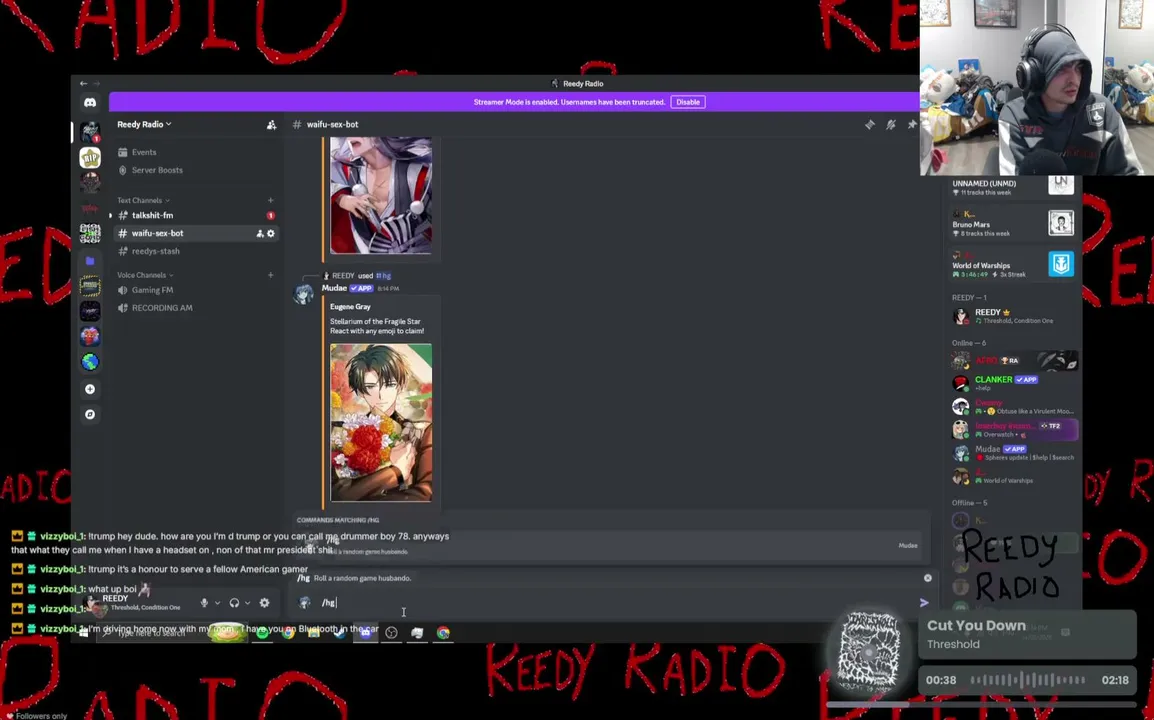Expand the talkshit-fm thread arrow

110,216
